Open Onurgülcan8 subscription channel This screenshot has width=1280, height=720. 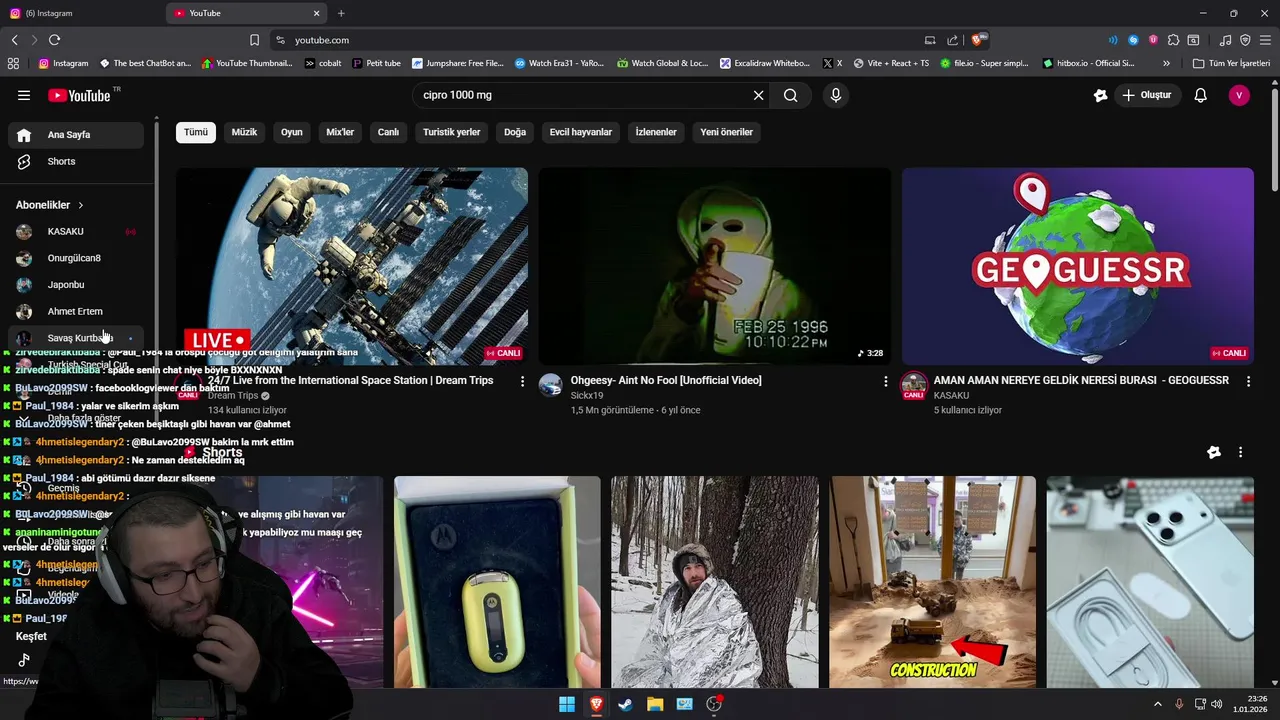pyautogui.click(x=76, y=258)
